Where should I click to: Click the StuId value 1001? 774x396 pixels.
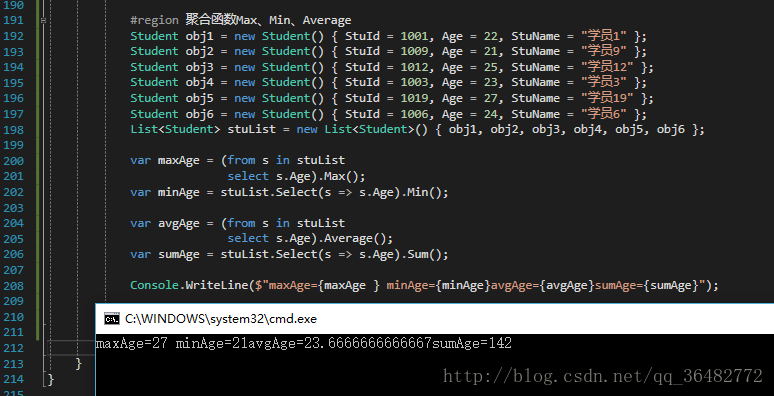tap(414, 36)
